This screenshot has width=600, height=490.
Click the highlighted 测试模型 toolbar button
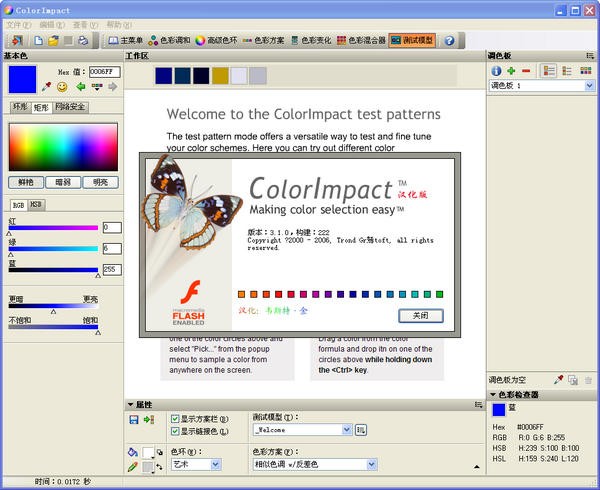[412, 40]
